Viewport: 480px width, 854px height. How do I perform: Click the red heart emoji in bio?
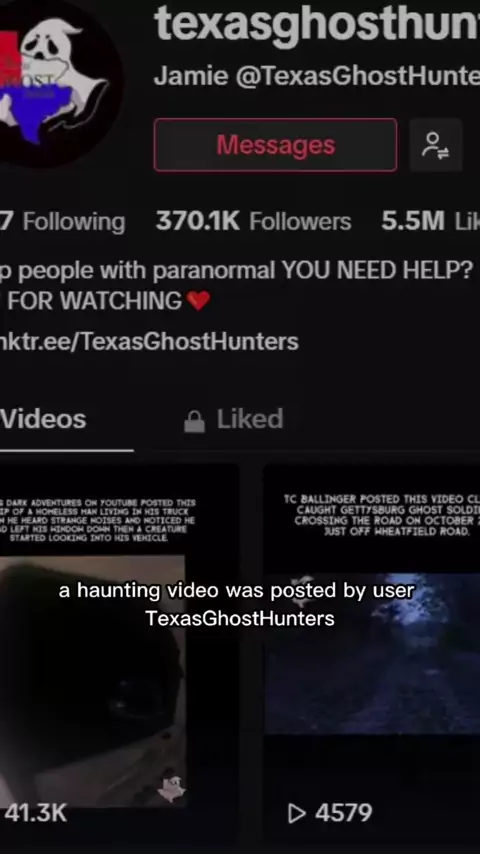(x=198, y=301)
